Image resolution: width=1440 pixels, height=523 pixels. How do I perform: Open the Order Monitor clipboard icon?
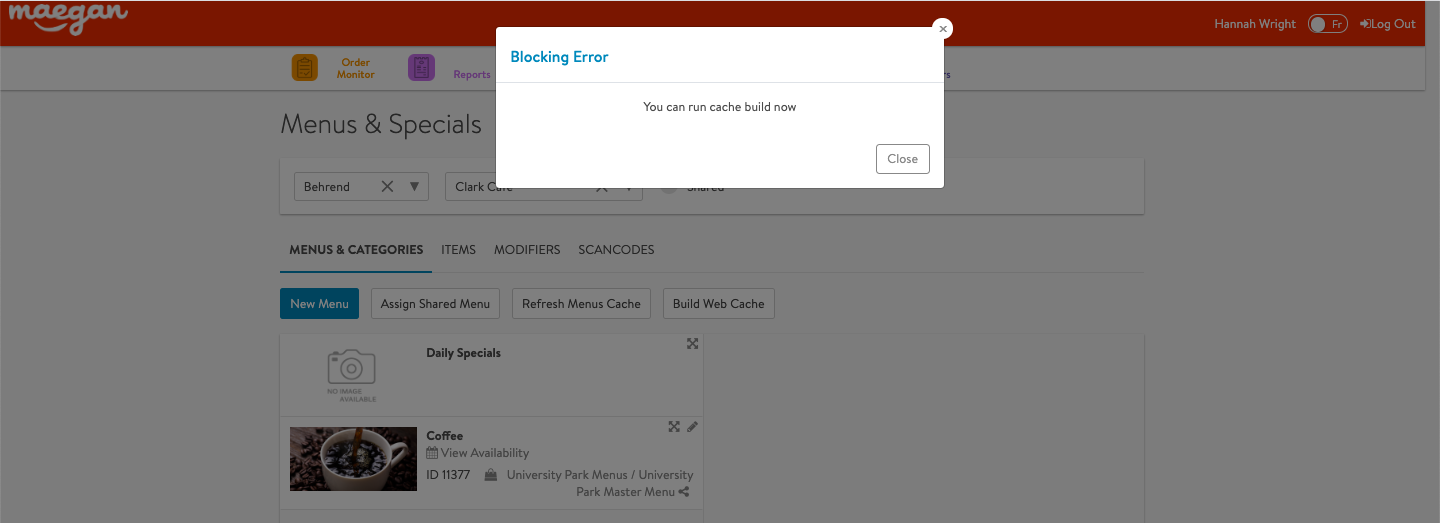pyautogui.click(x=305, y=68)
